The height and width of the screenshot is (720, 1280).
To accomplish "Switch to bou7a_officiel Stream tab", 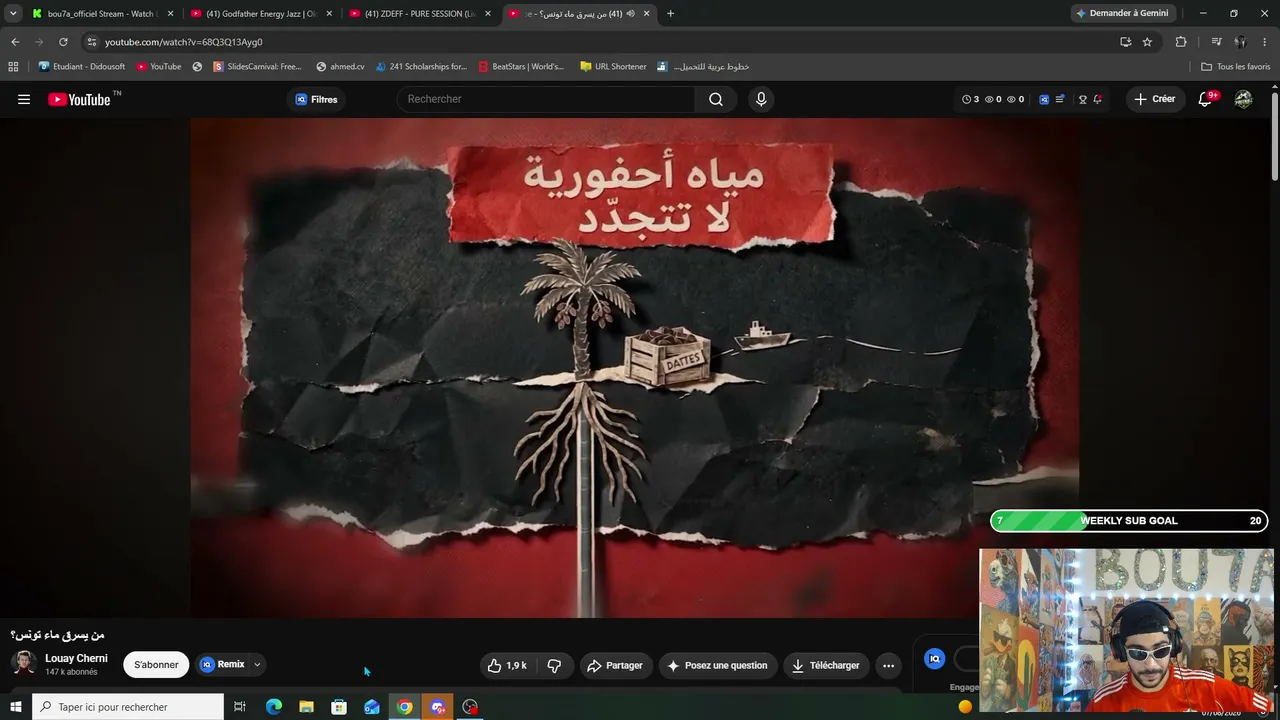I will click(x=100, y=14).
